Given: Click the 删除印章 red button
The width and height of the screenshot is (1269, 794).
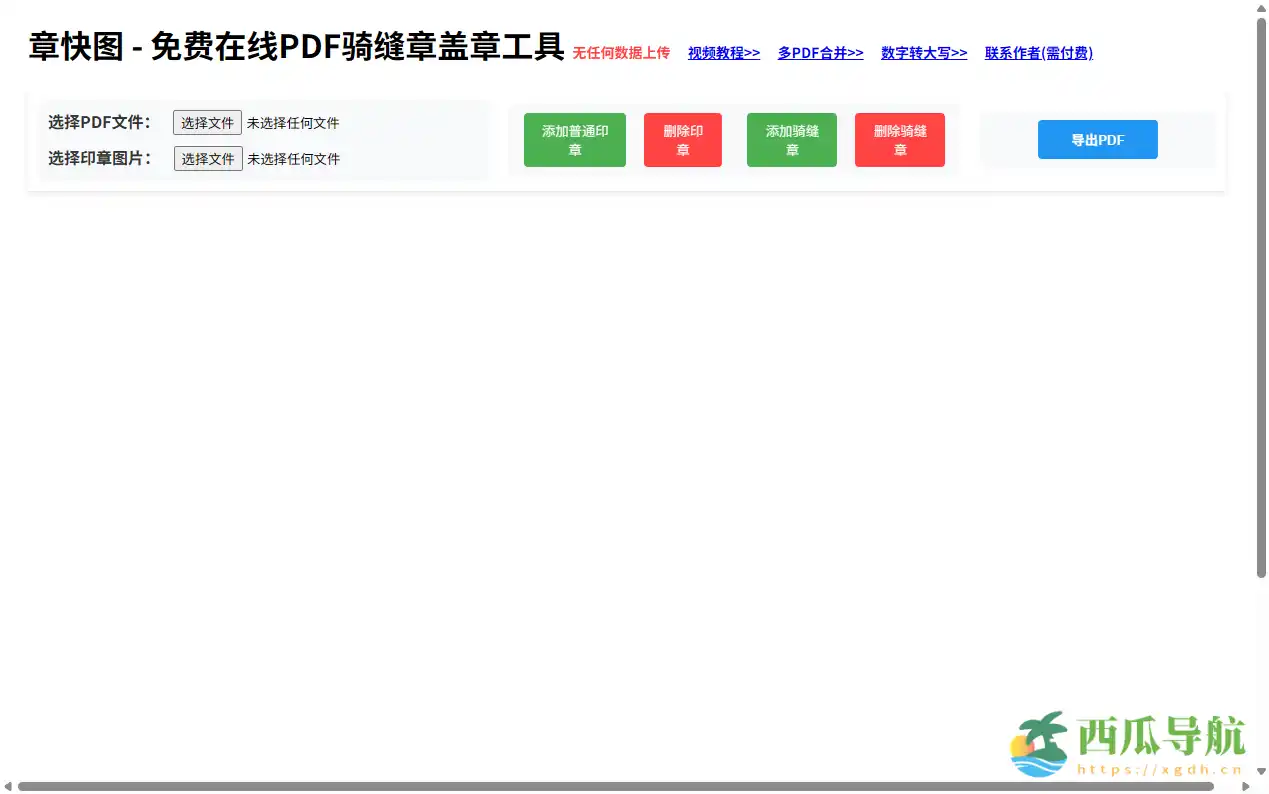Looking at the screenshot, I should point(682,140).
